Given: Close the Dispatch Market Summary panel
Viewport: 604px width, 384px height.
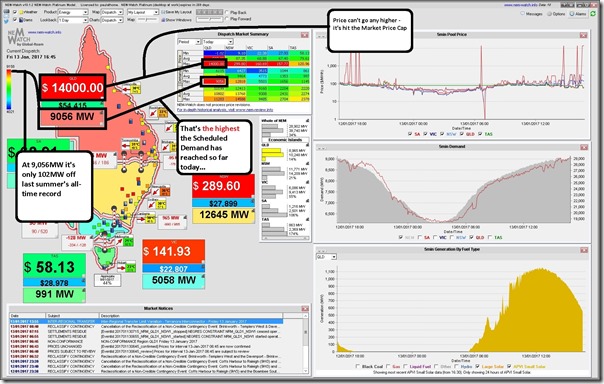Looking at the screenshot, I should (305, 35).
